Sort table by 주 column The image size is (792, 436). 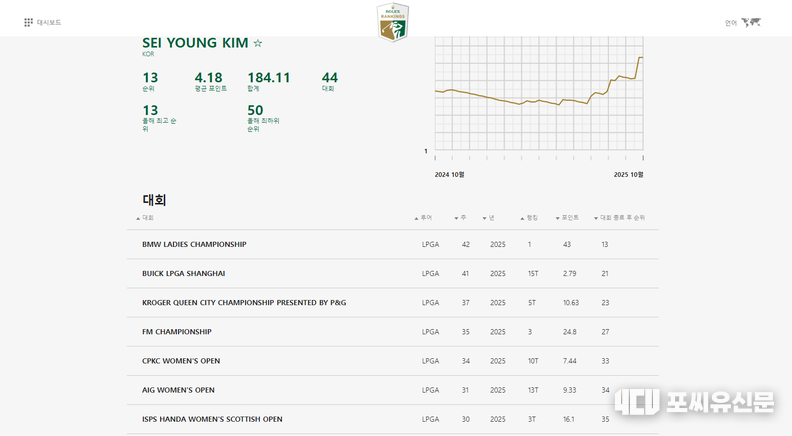coord(463,218)
